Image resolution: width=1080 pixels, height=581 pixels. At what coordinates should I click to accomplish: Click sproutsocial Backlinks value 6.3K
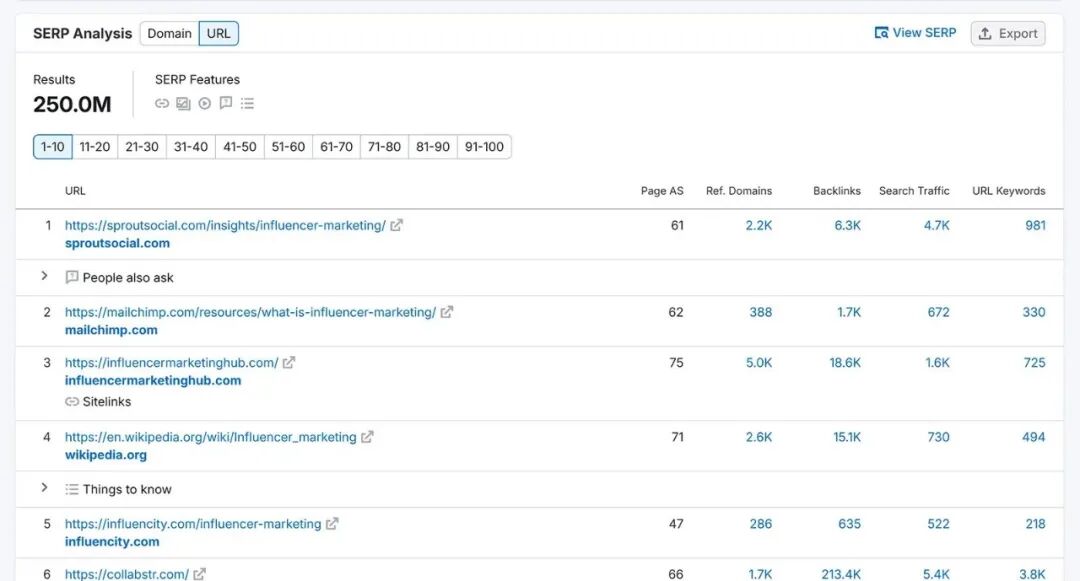[847, 225]
